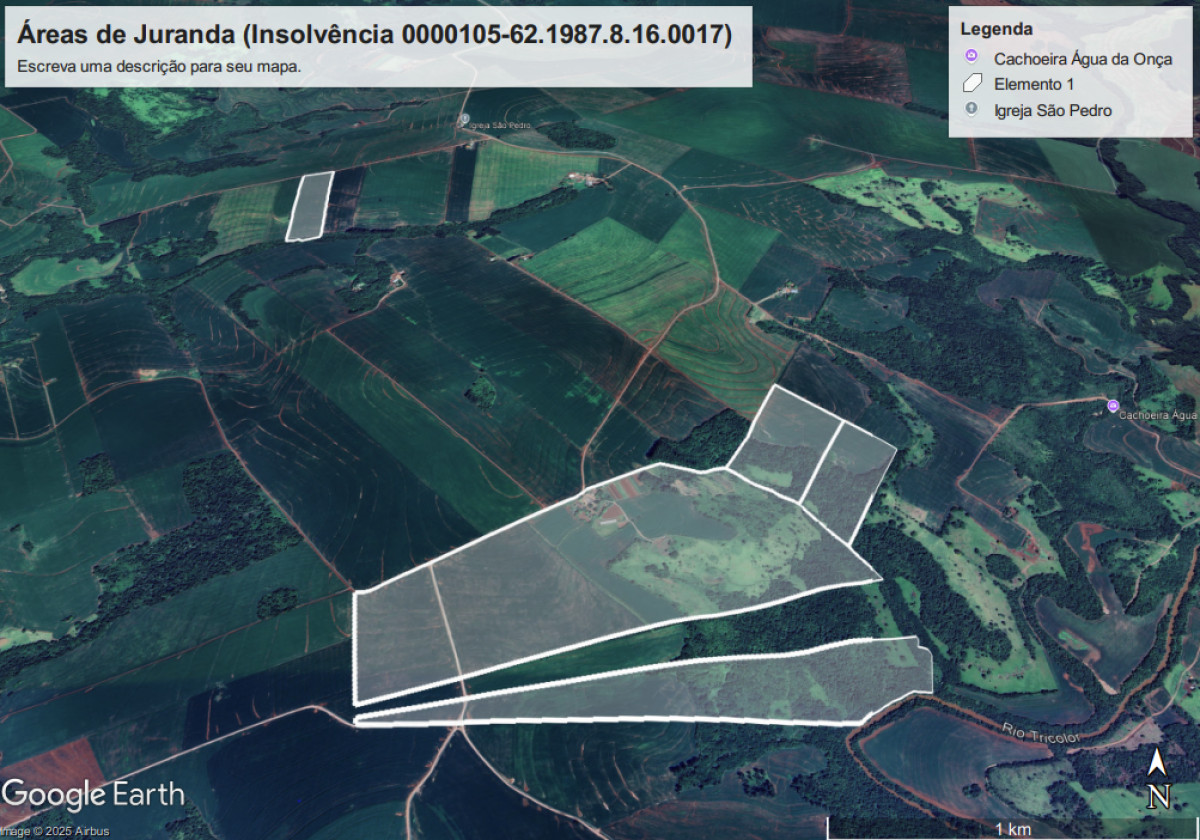Click the purple Cachoeira icon in the legend
The image size is (1200, 840).
(970, 59)
